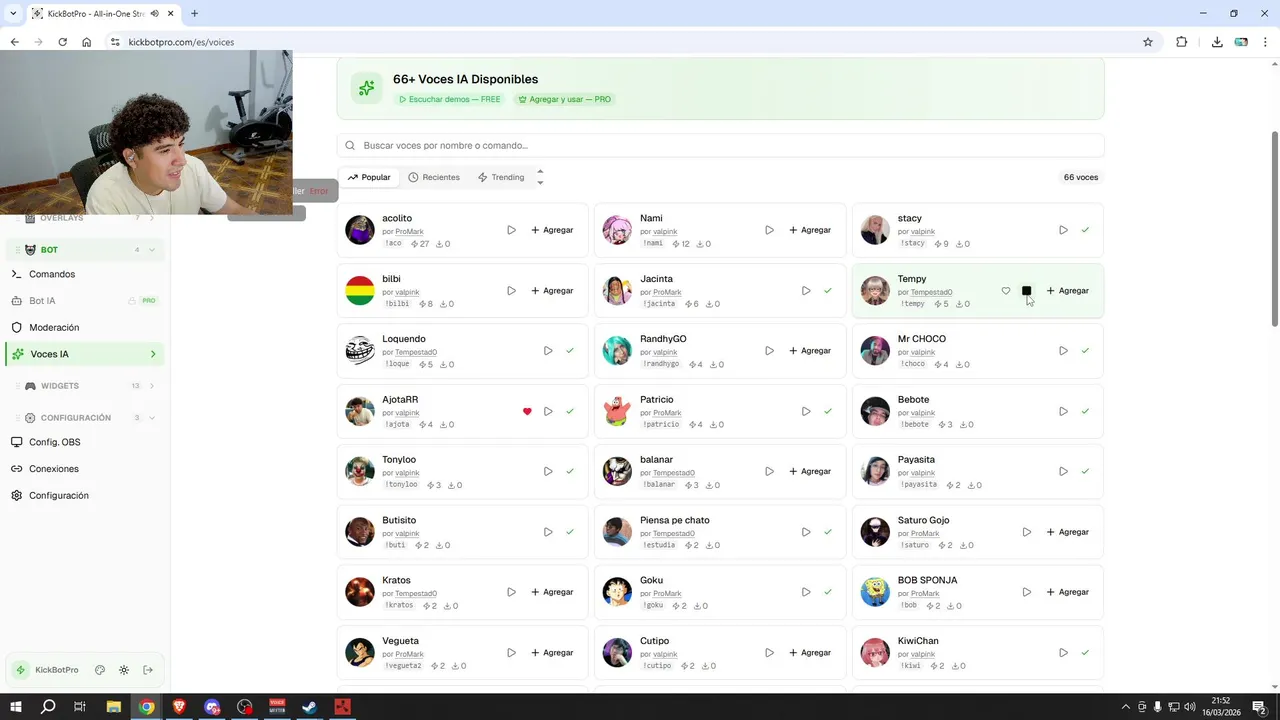Image resolution: width=1280 pixels, height=720 pixels.
Task: Switch to the Trending tab
Action: pos(501,177)
